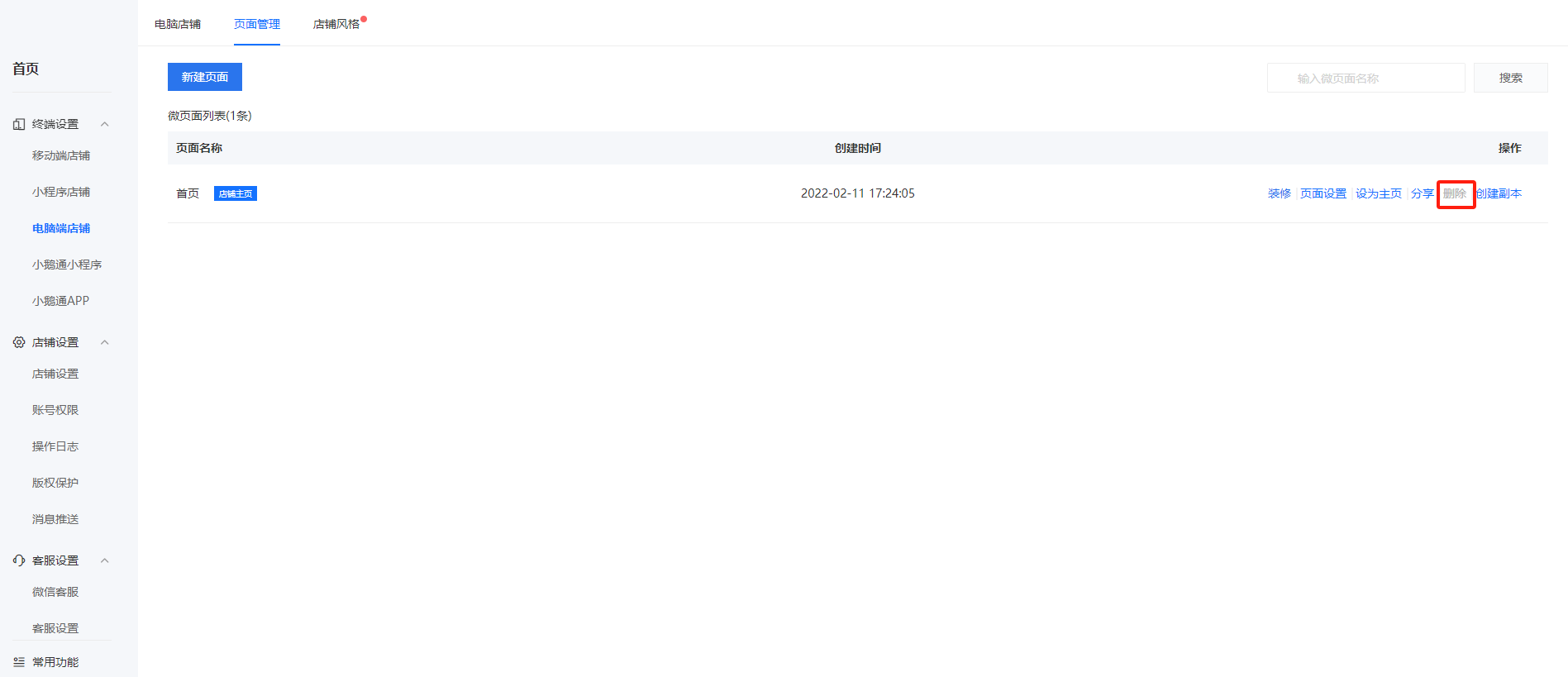Click the 操作 column header
Viewport: 1568px width, 677px height.
tap(1510, 148)
